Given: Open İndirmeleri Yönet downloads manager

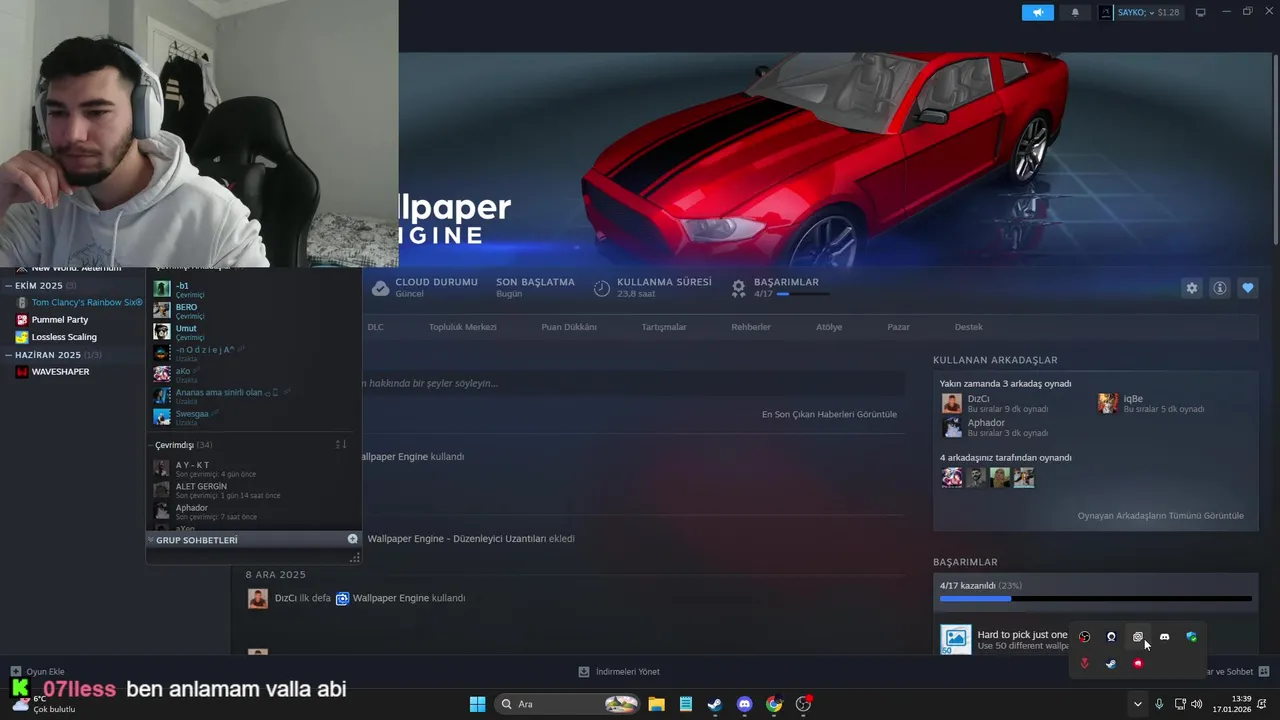Looking at the screenshot, I should pos(619,672).
